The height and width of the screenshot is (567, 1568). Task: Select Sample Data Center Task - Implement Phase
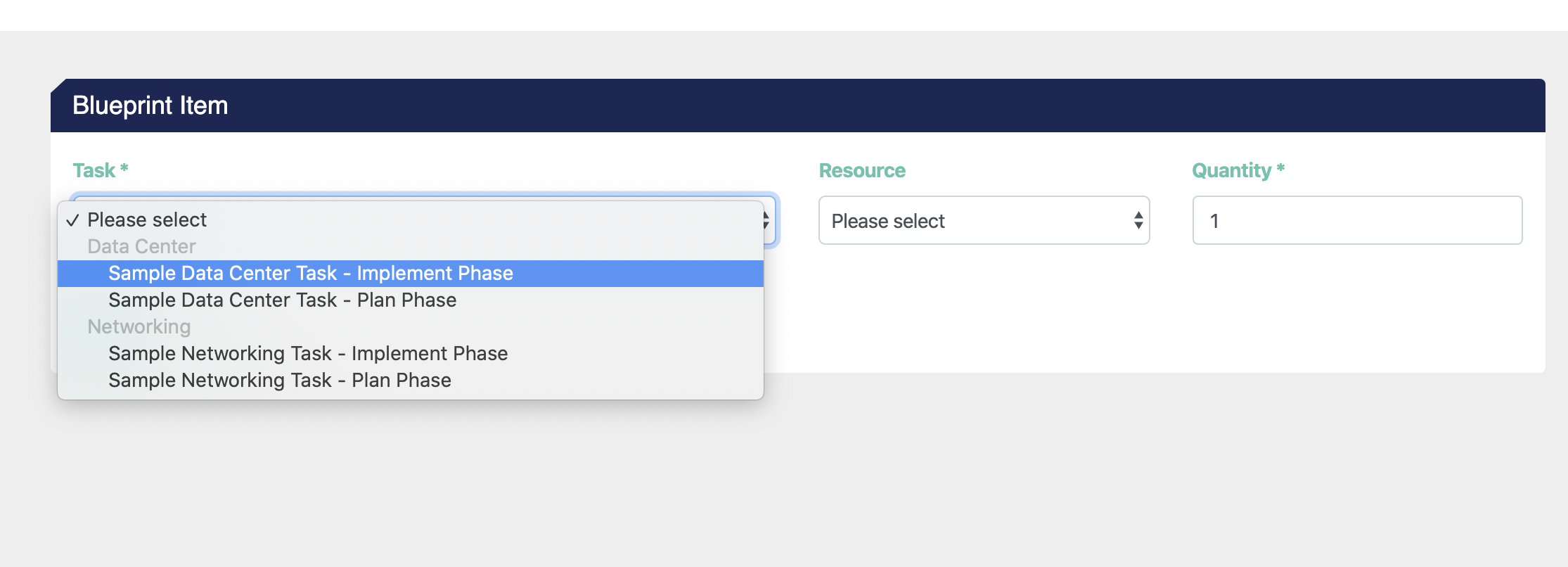point(310,274)
